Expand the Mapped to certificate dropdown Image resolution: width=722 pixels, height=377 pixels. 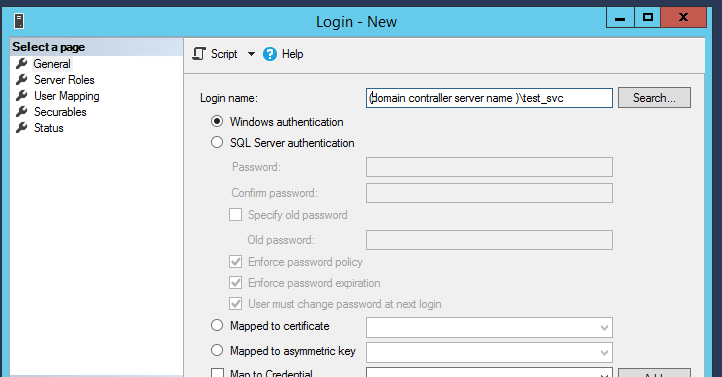coord(604,328)
